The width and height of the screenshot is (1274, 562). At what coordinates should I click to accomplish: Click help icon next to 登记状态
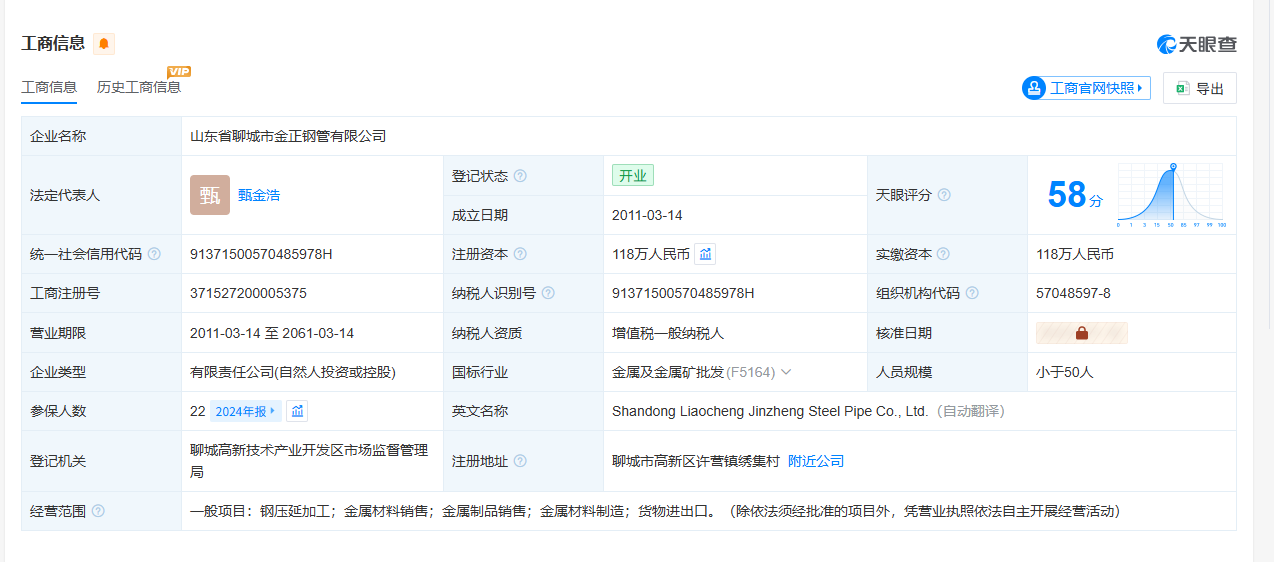[520, 176]
